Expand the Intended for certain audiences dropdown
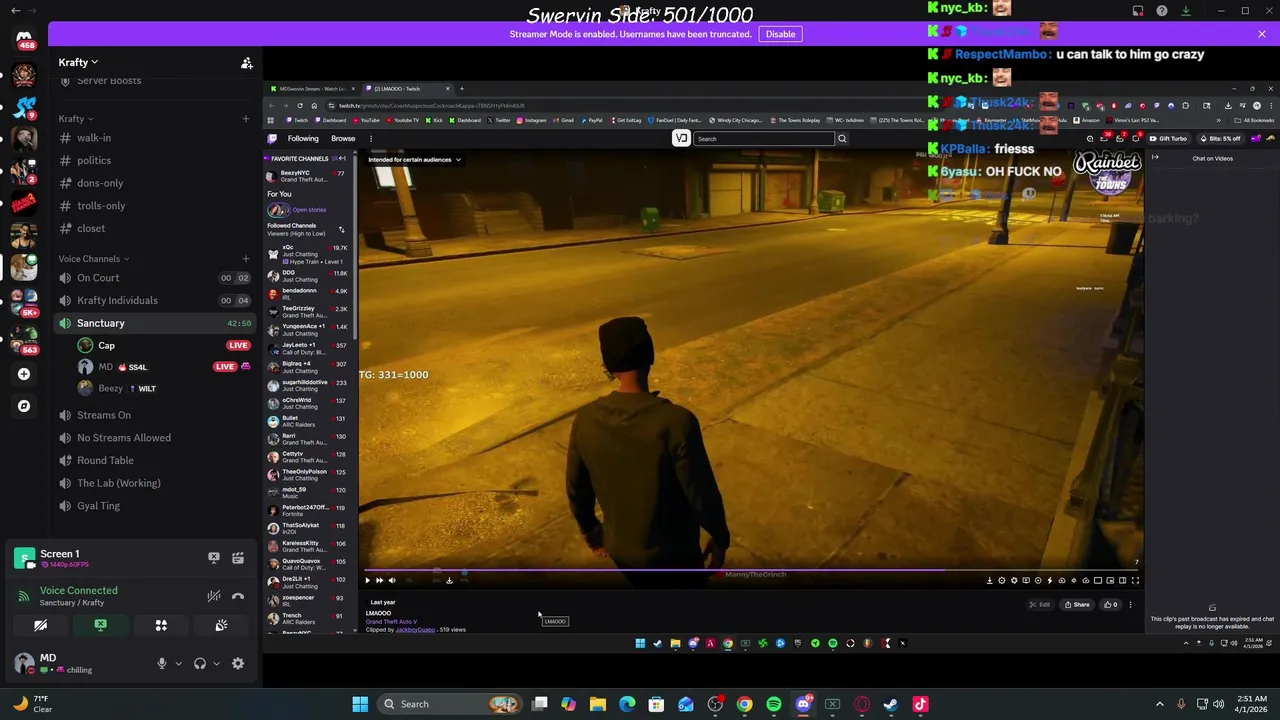Viewport: 1280px width, 720px height. (x=414, y=160)
